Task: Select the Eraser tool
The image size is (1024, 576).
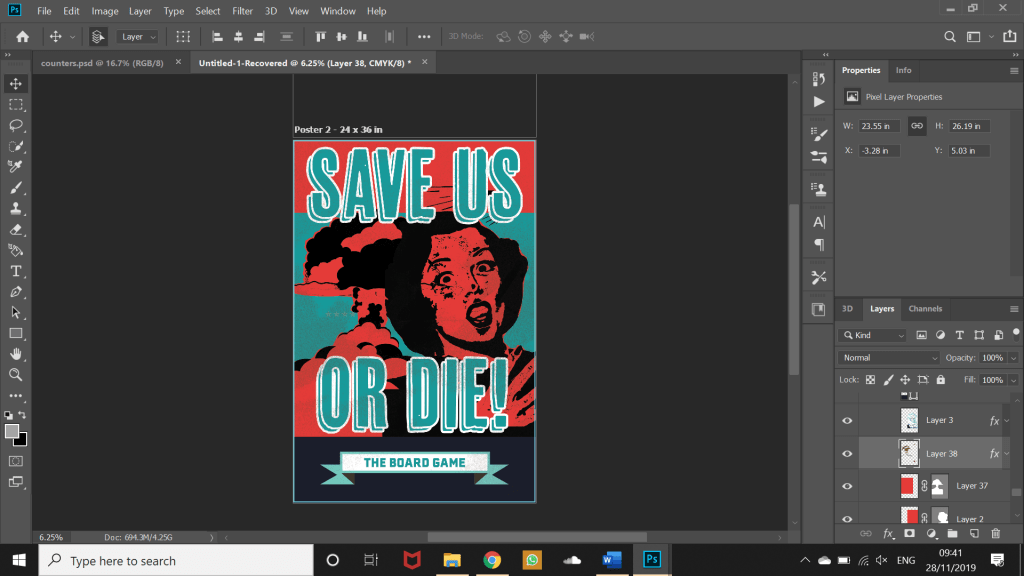Action: (16, 229)
